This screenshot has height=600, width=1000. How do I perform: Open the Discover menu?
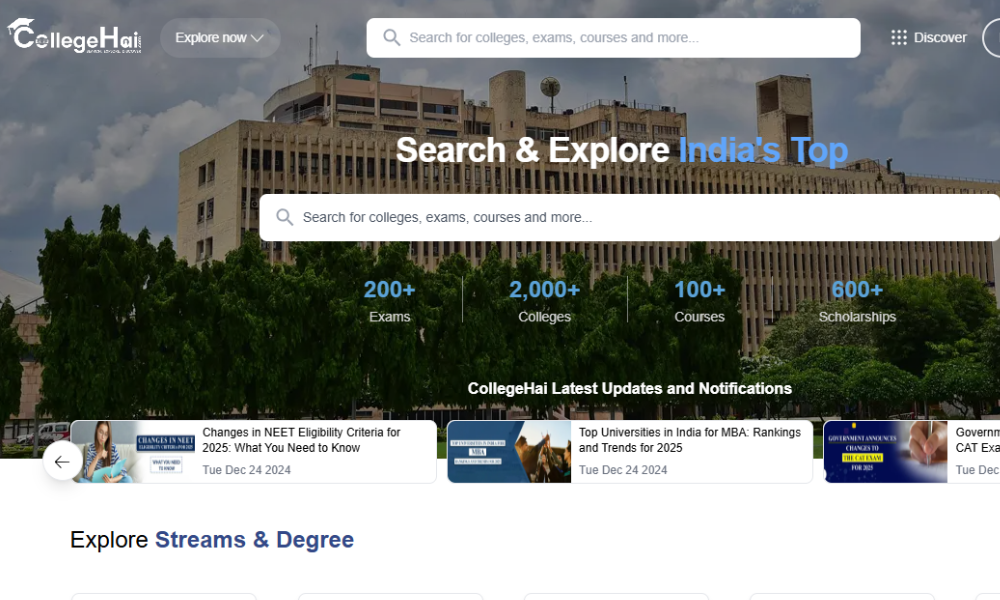929,38
